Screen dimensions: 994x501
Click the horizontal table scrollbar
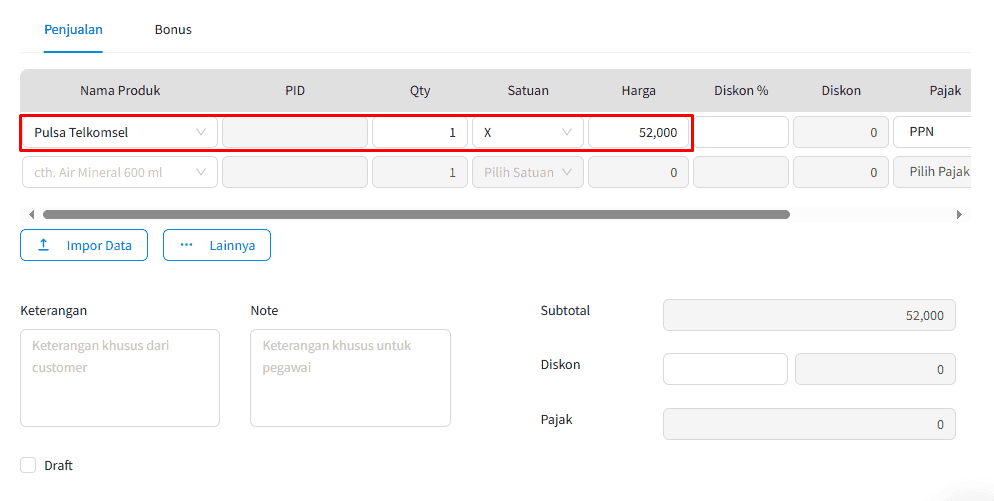pos(416,214)
